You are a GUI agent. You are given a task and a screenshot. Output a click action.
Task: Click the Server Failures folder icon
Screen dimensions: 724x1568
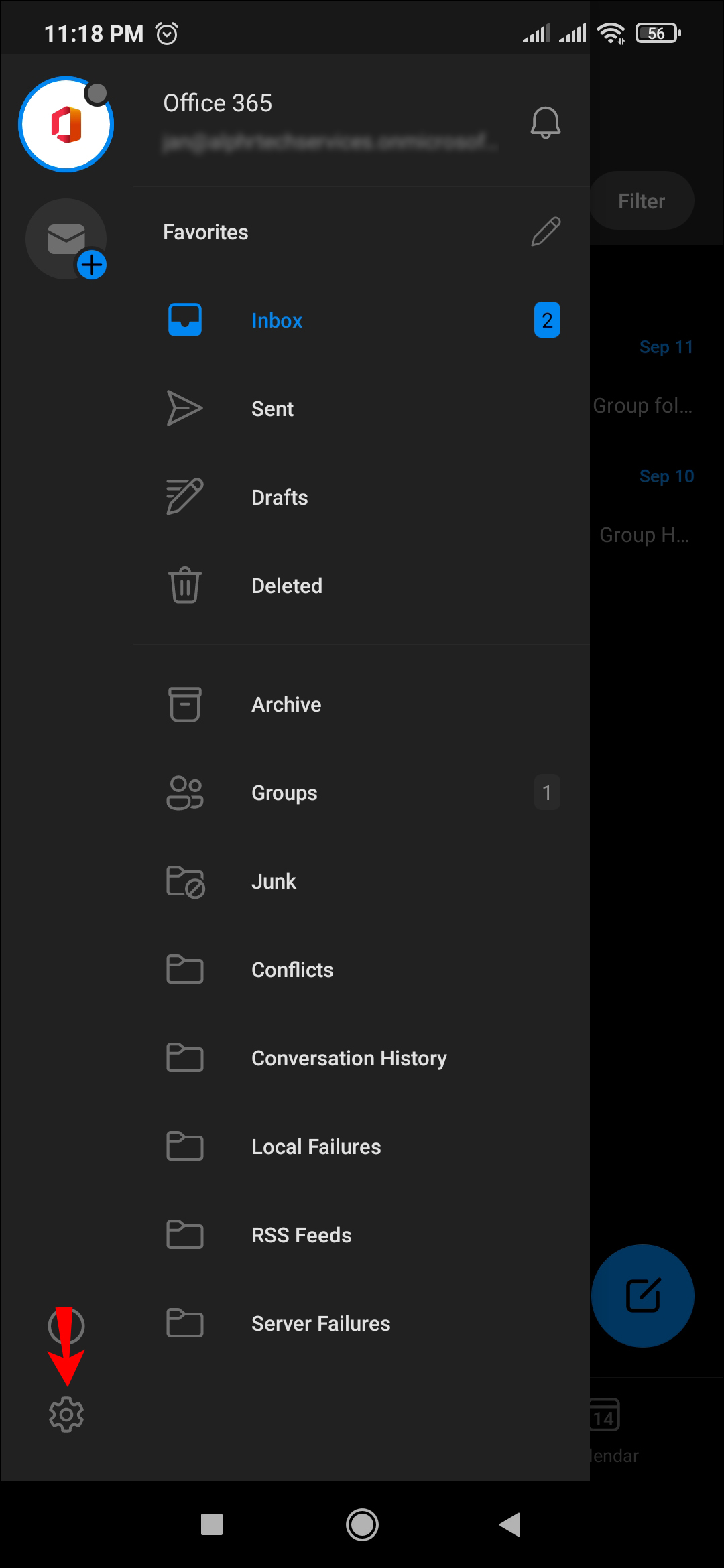(x=184, y=1323)
